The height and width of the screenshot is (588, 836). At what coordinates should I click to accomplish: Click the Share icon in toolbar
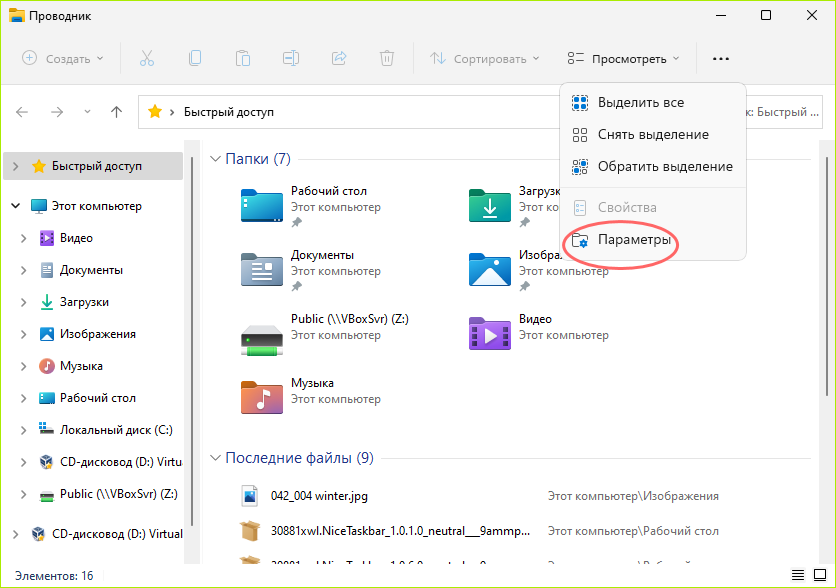click(x=339, y=58)
